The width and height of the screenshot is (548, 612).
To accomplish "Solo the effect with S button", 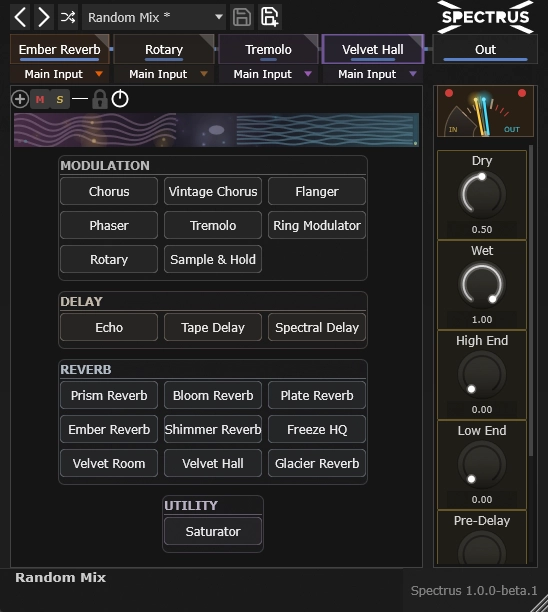I will tap(60, 99).
